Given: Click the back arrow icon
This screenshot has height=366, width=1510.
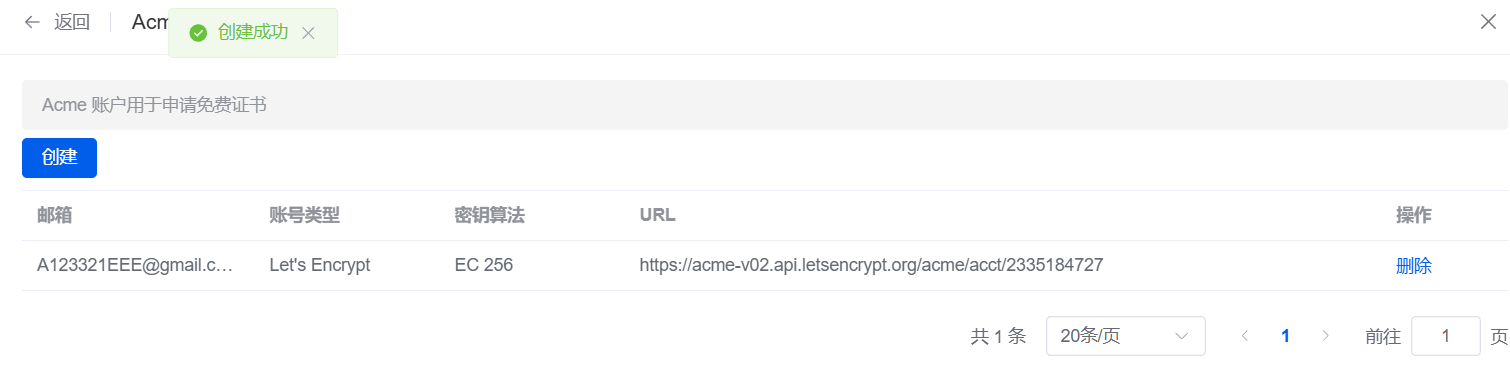Looking at the screenshot, I should [x=32, y=22].
